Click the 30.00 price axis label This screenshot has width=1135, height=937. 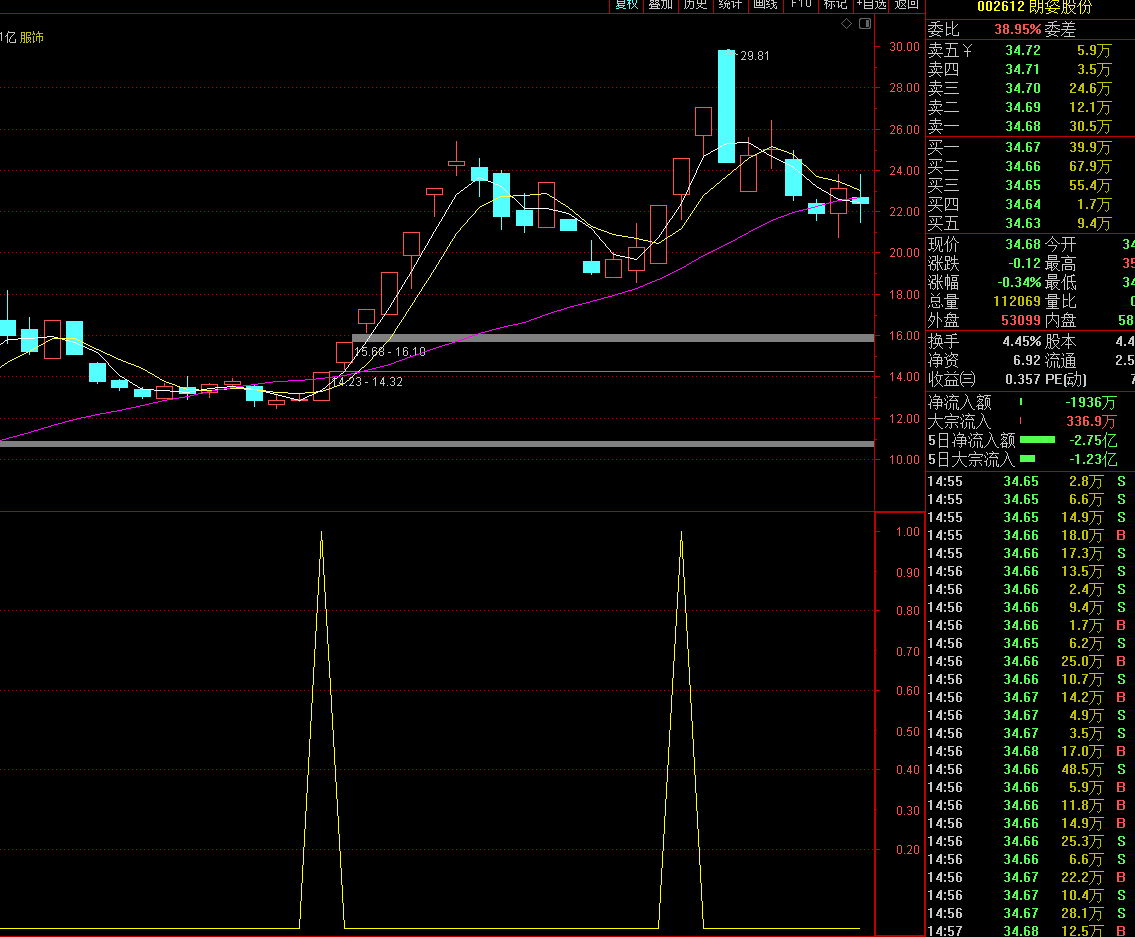904,47
